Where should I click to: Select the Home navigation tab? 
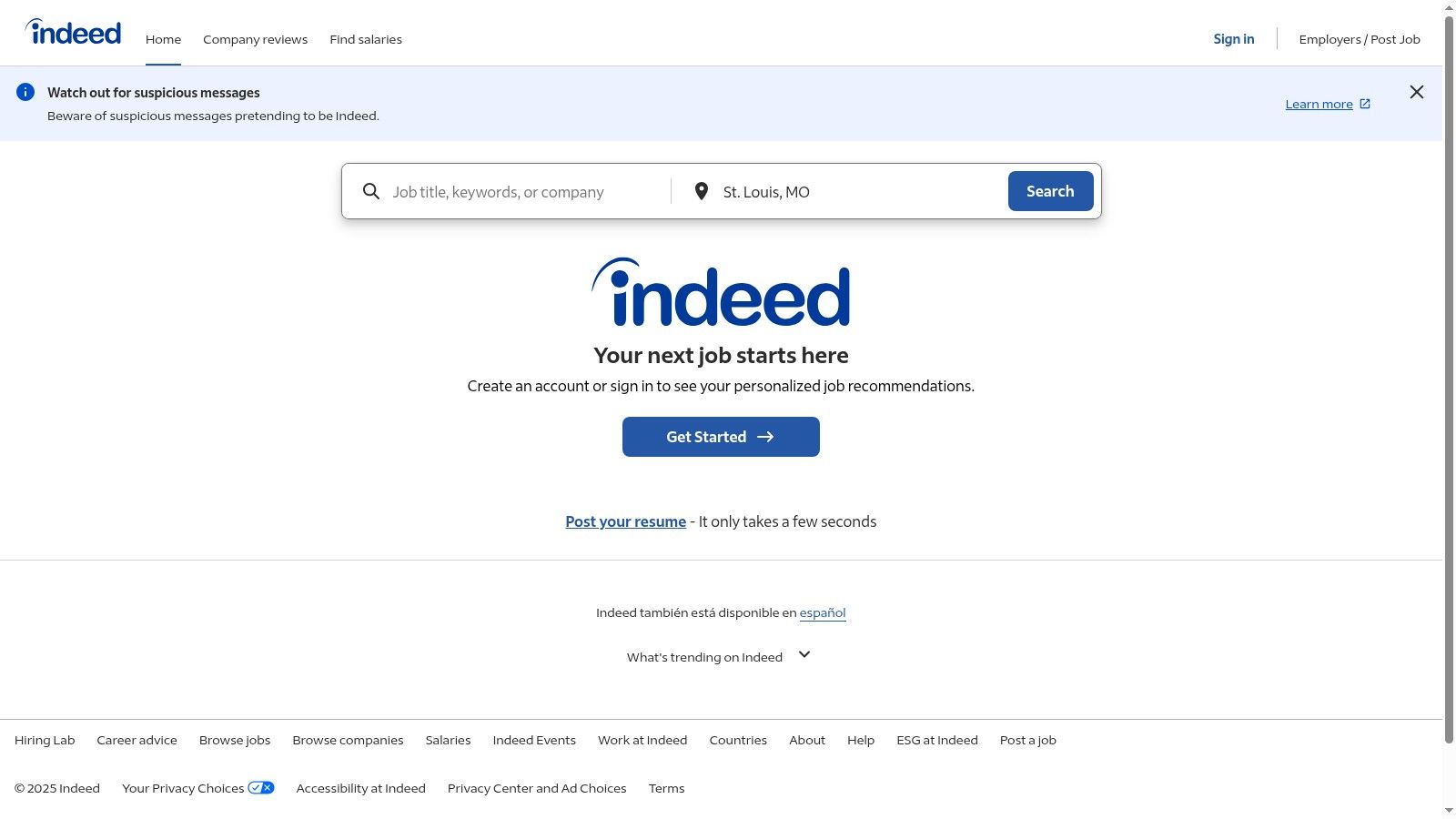click(x=163, y=39)
